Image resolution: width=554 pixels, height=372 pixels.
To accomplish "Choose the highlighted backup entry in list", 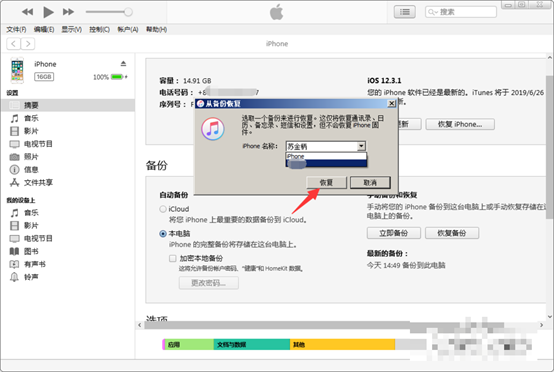I will click(x=326, y=163).
